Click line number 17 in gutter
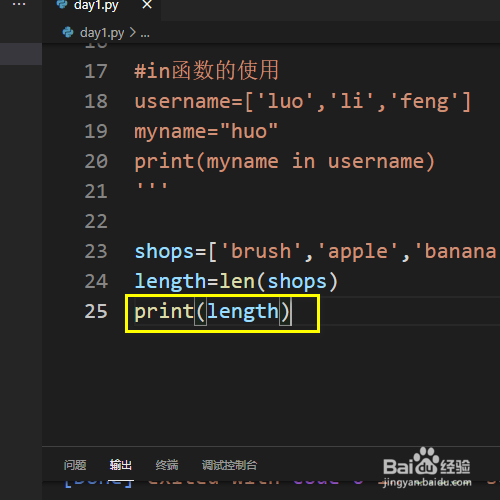Screen dimensions: 500x500 click(x=96, y=71)
